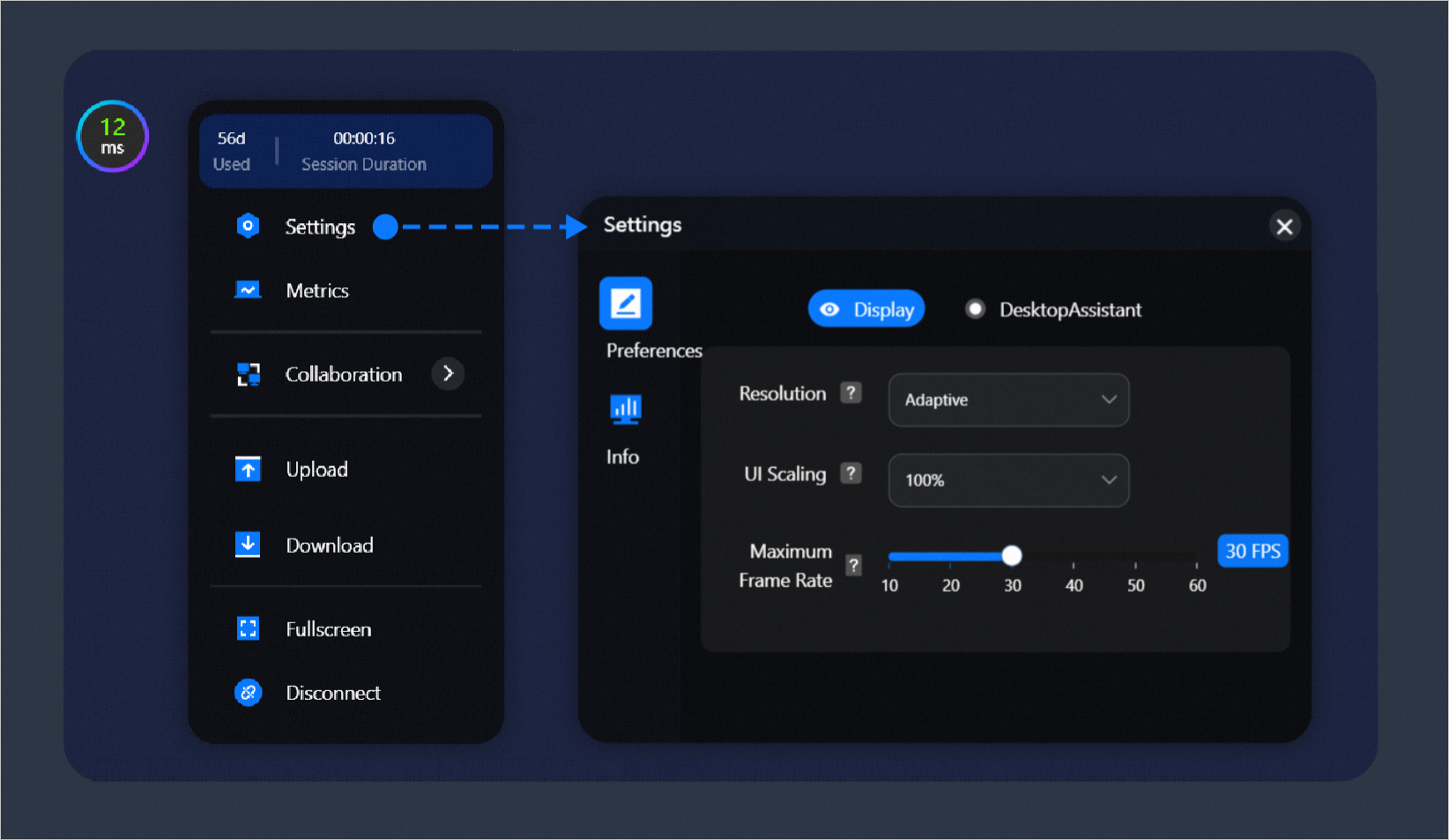Viewport: 1449px width, 840px height.
Task: Click the 20 tick label on slider
Action: [951, 585]
